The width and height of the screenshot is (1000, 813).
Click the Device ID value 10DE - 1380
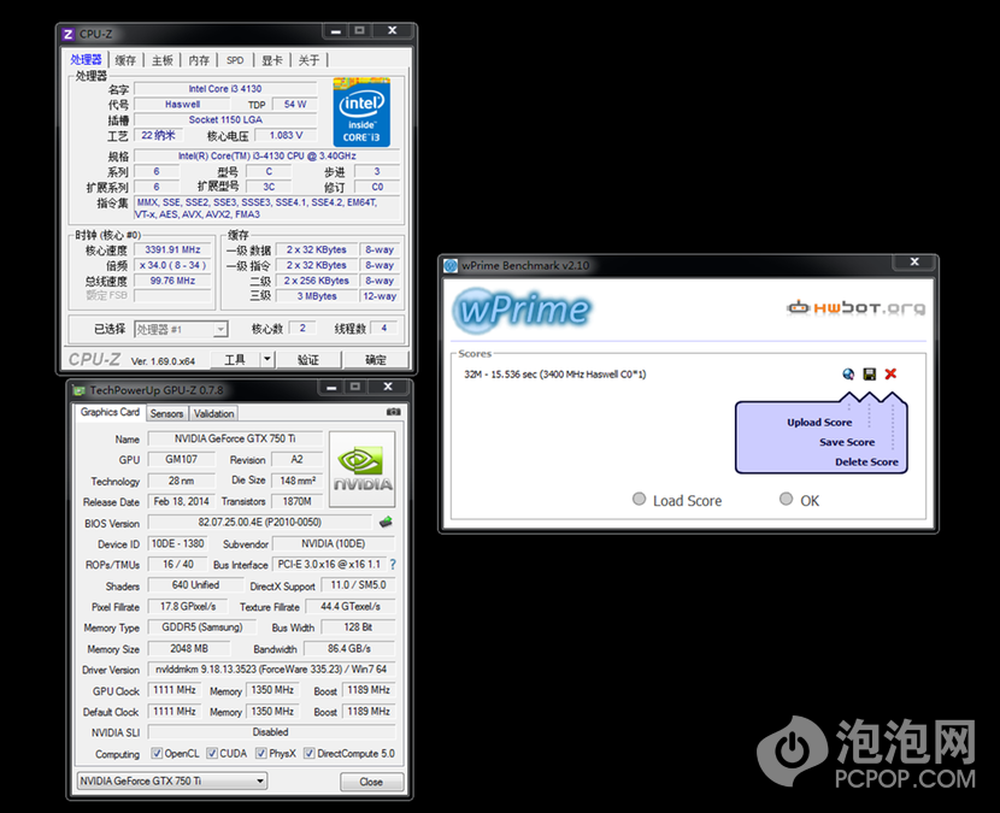coord(177,543)
